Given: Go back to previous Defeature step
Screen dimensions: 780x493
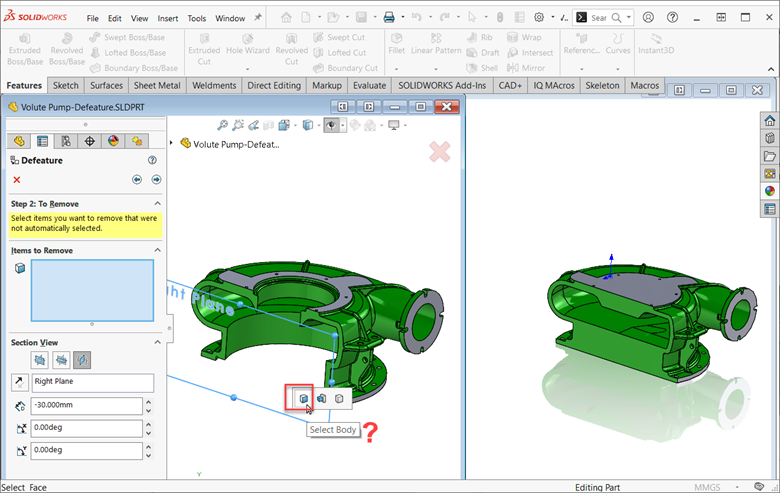Looking at the screenshot, I should (137, 179).
